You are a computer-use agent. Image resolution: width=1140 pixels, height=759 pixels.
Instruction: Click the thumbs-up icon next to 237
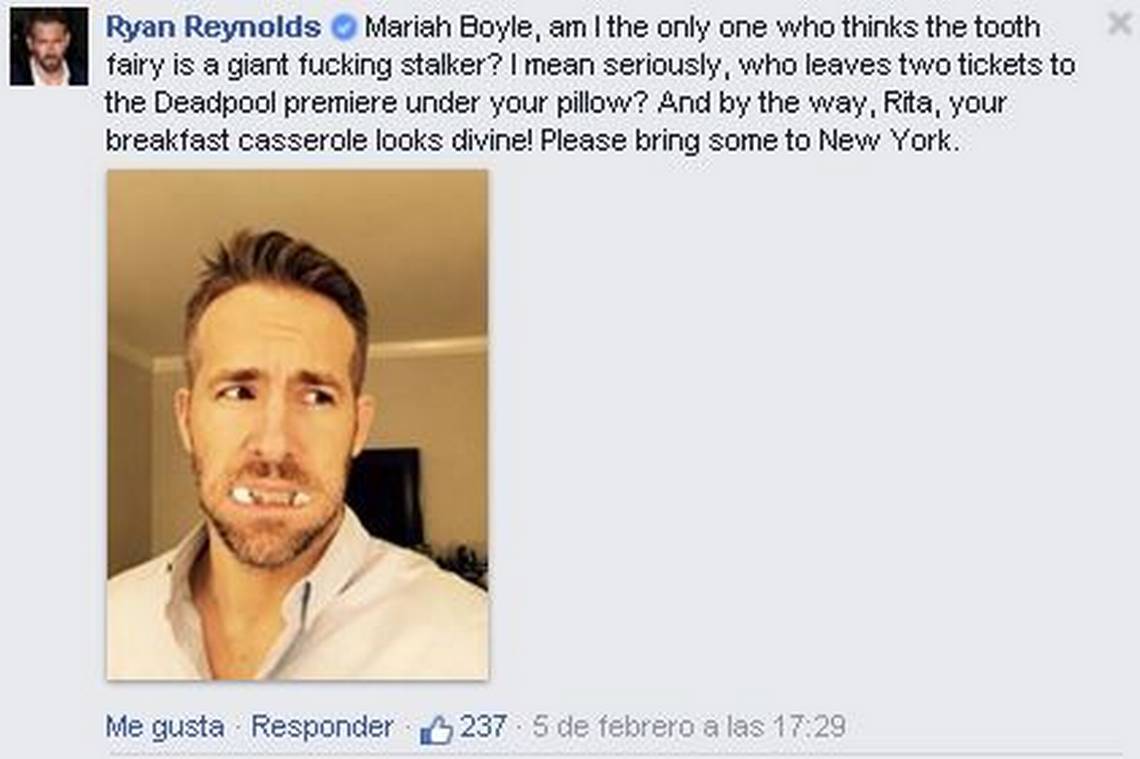[x=436, y=728]
